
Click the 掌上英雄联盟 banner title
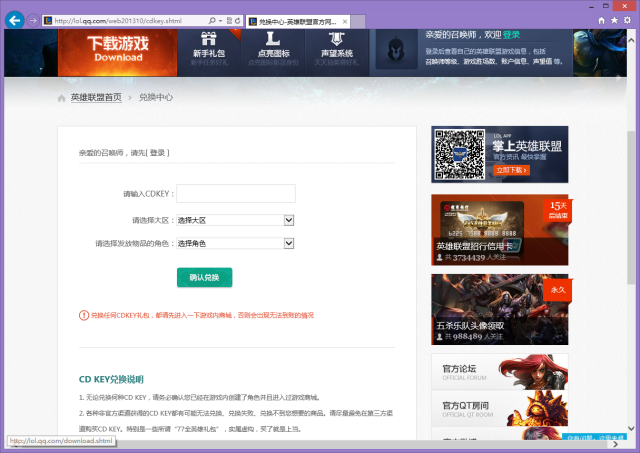[527, 146]
